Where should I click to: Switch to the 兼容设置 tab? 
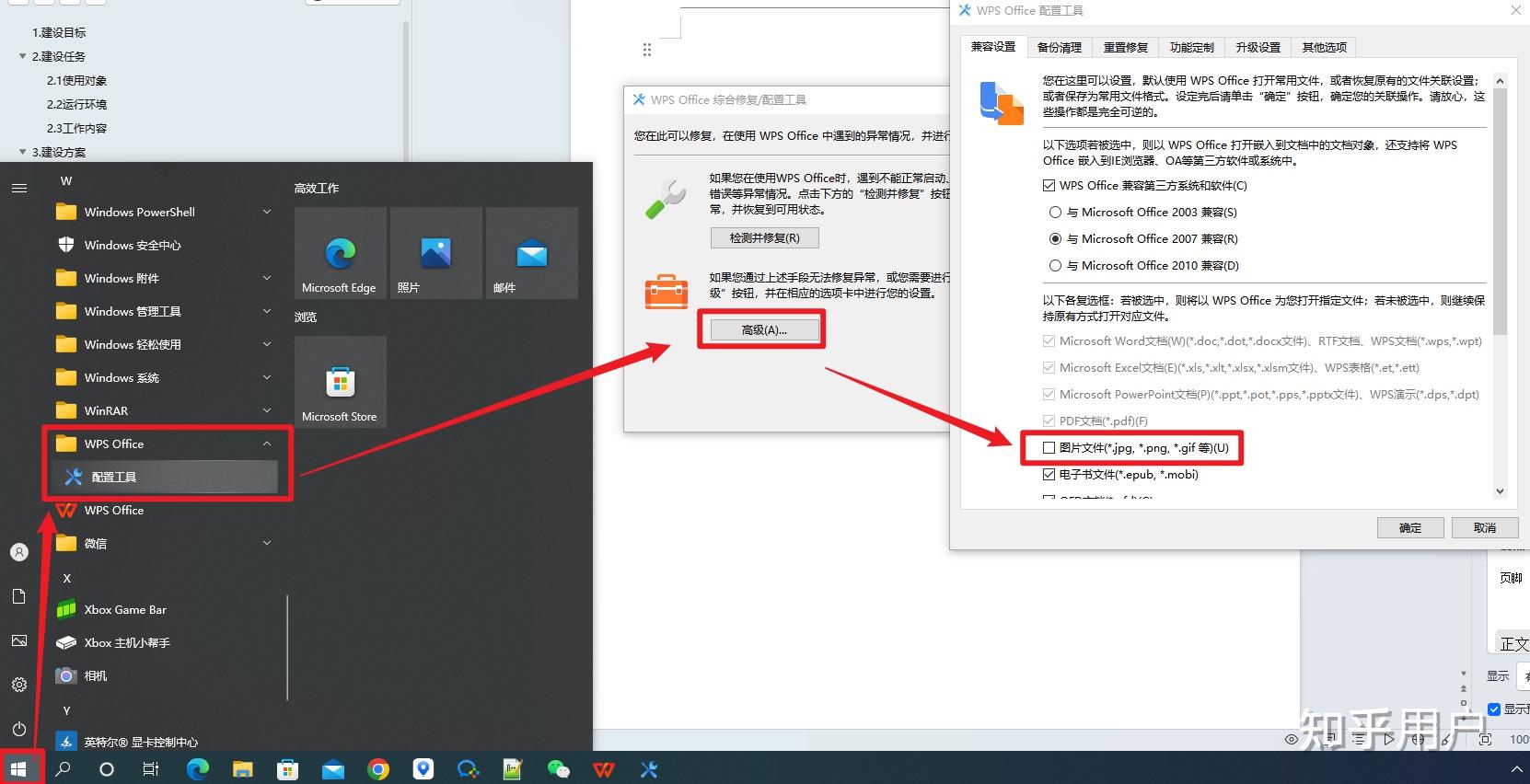coord(993,47)
